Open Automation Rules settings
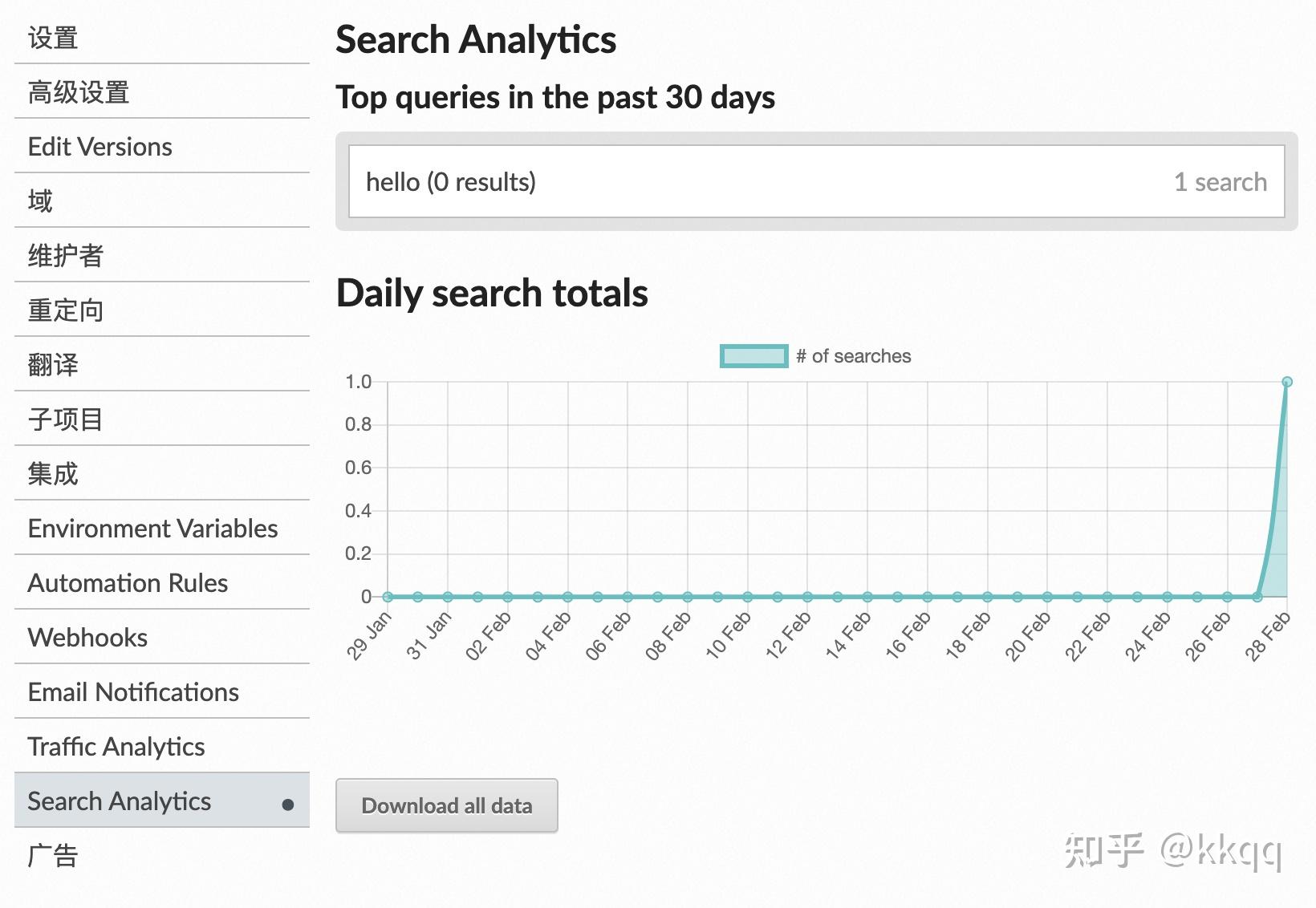The height and width of the screenshot is (908, 1316). click(128, 583)
